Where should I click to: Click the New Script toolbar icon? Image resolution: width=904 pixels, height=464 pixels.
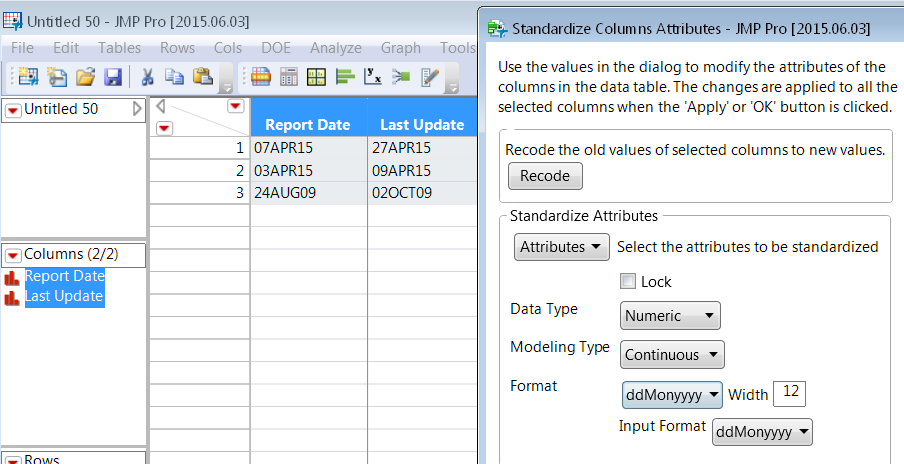click(x=56, y=76)
